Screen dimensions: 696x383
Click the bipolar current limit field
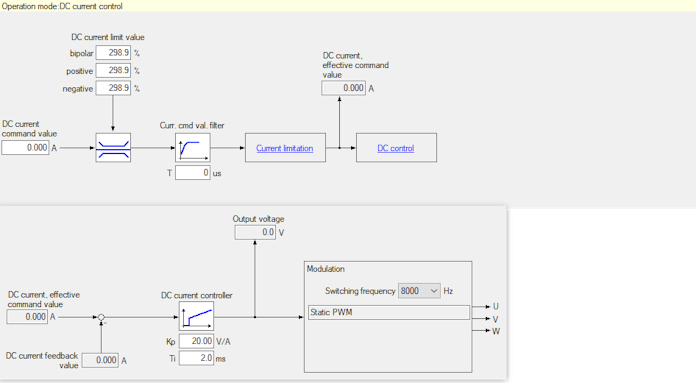pyautogui.click(x=113, y=53)
